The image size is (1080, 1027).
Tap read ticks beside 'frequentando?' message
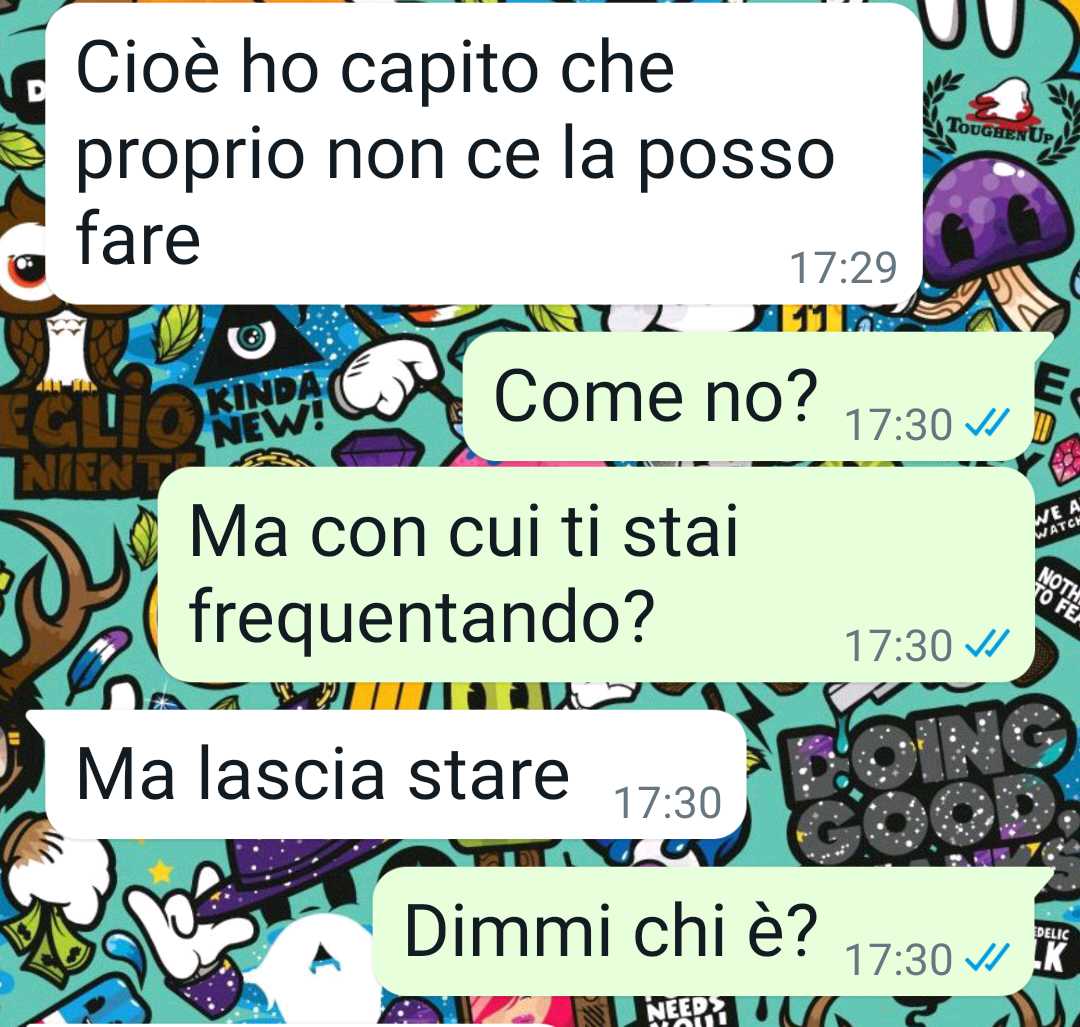(988, 642)
